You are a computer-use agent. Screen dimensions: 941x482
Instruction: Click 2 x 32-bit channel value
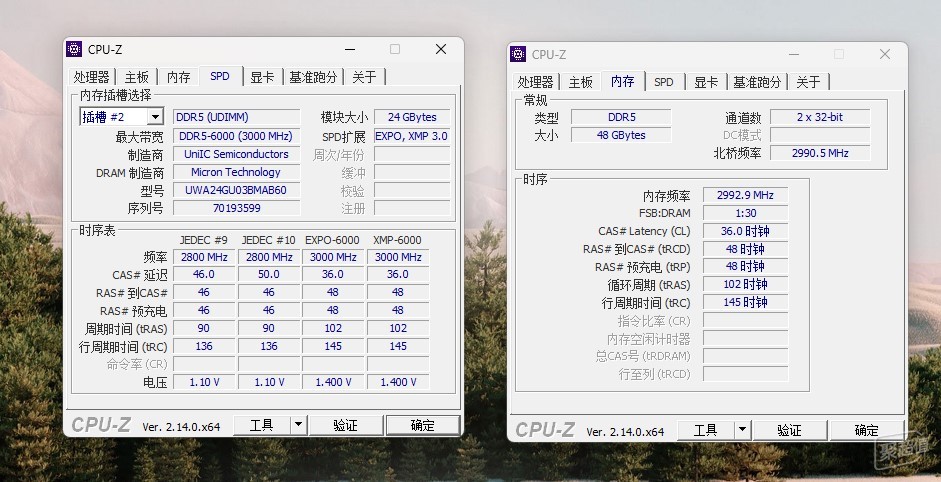click(x=820, y=117)
